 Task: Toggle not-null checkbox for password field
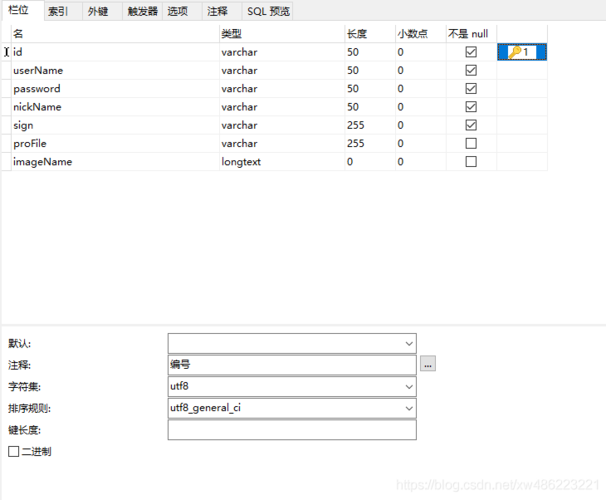coord(471,88)
